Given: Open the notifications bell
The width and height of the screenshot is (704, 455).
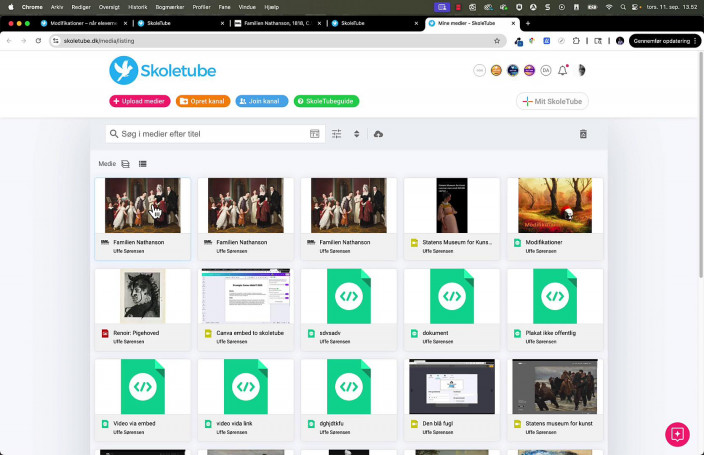Looking at the screenshot, I should tap(563, 70).
